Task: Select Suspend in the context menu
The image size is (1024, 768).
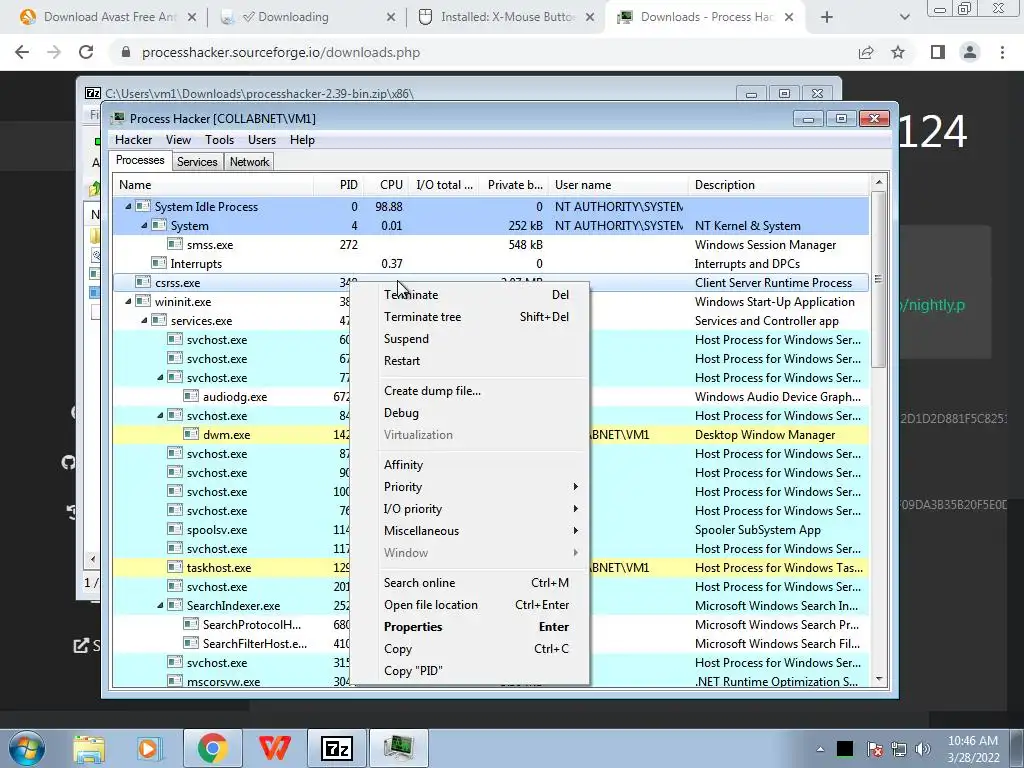Action: click(x=481, y=338)
